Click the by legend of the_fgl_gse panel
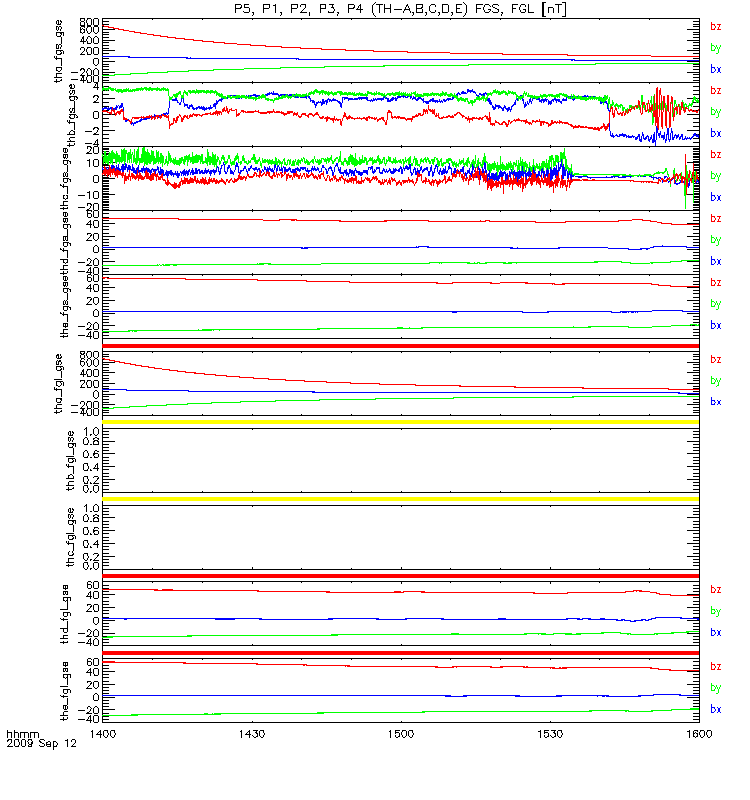Screen dimensions: 750x800 [x=716, y=688]
